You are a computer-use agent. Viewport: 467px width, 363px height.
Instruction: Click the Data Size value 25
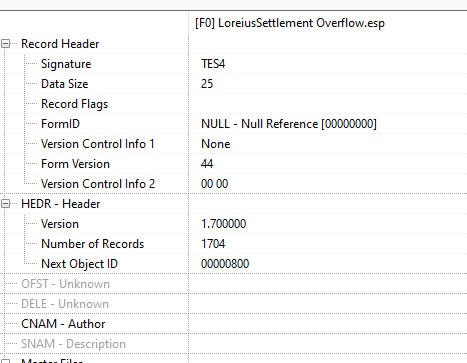207,84
